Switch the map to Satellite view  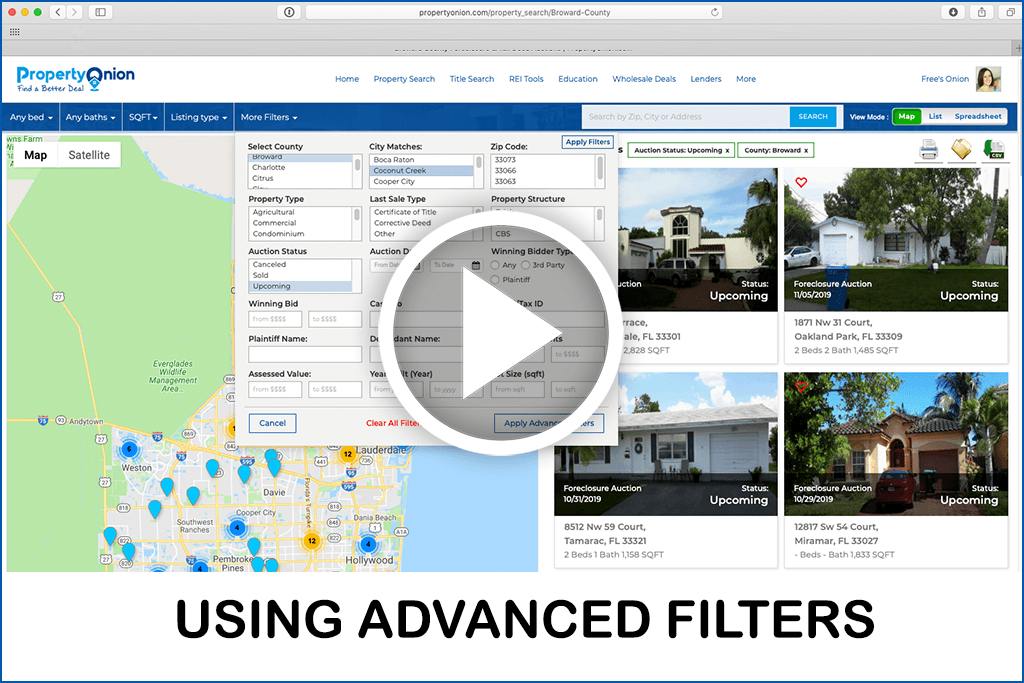89,155
